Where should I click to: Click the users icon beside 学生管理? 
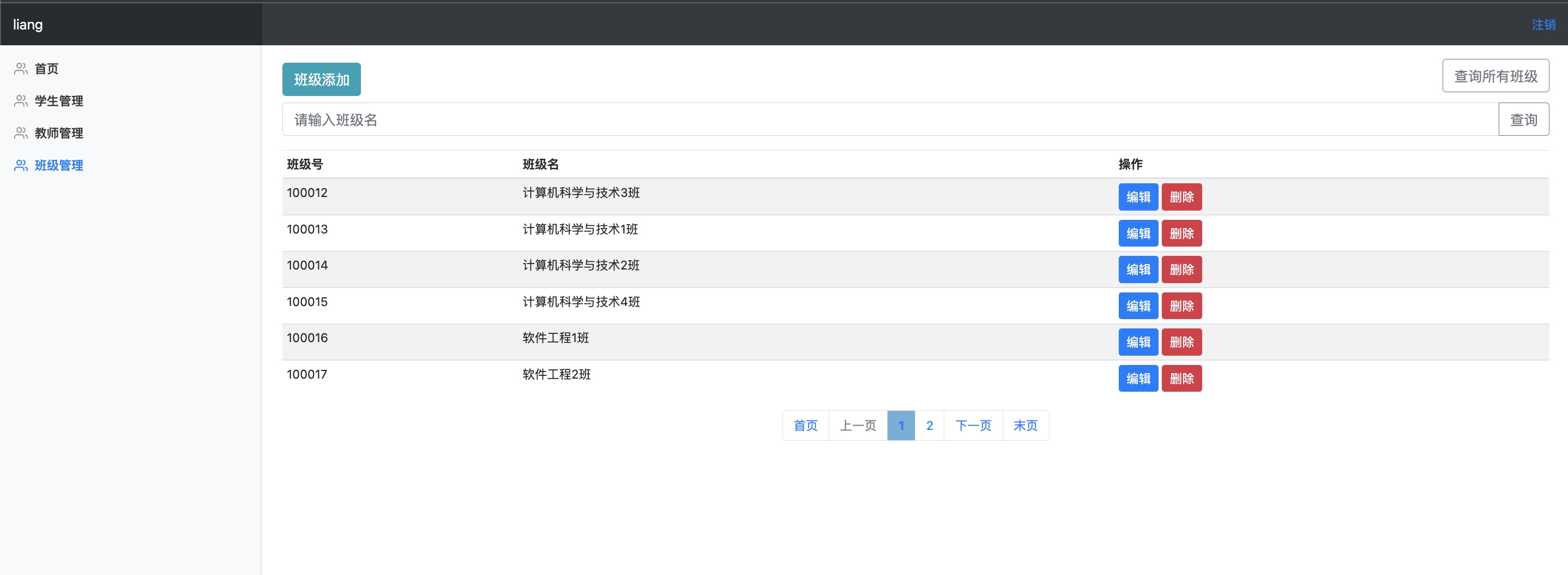(x=21, y=101)
